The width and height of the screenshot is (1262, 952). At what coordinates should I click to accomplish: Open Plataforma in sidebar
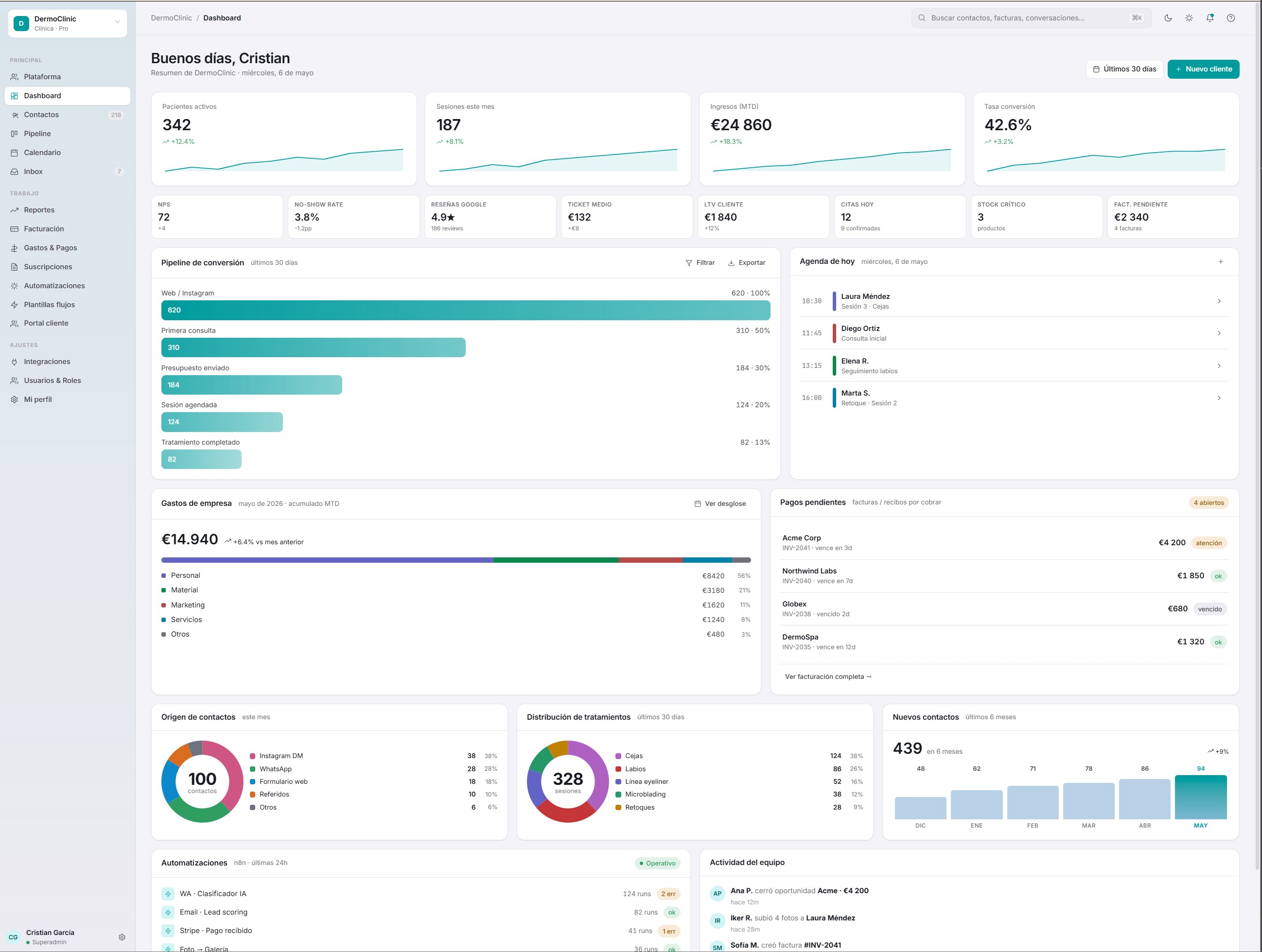[67, 76]
